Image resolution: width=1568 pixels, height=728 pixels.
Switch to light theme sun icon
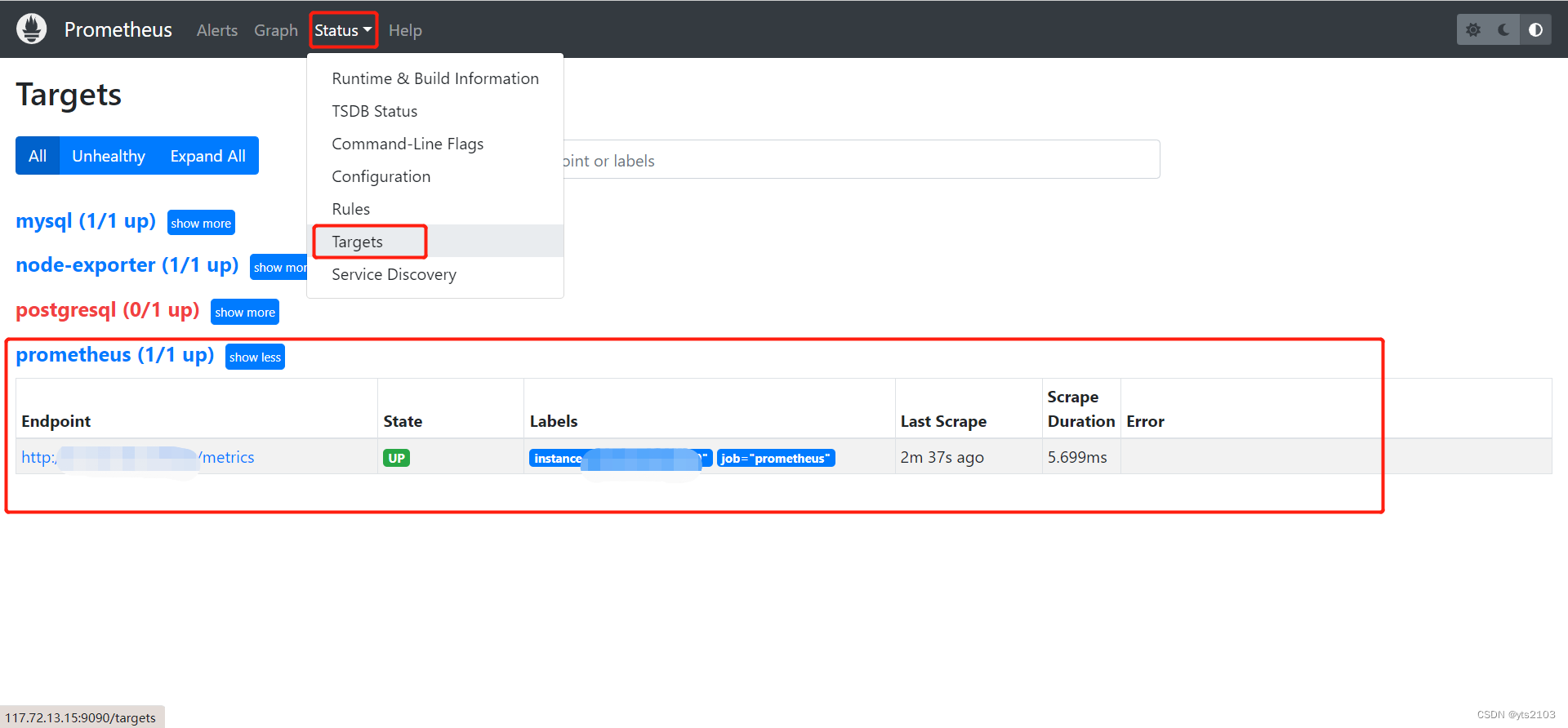(x=1472, y=29)
